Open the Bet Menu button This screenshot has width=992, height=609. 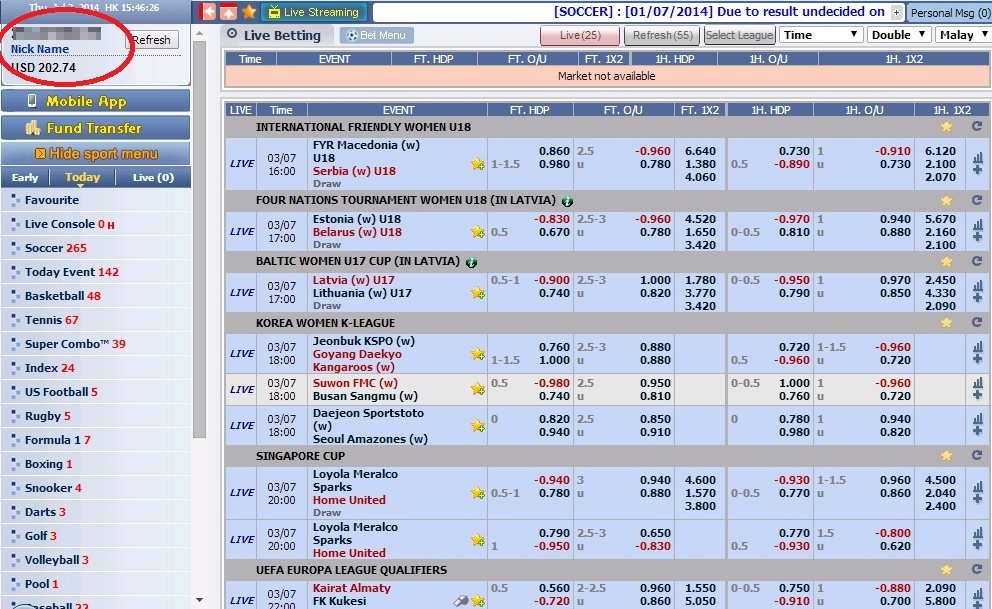point(376,35)
